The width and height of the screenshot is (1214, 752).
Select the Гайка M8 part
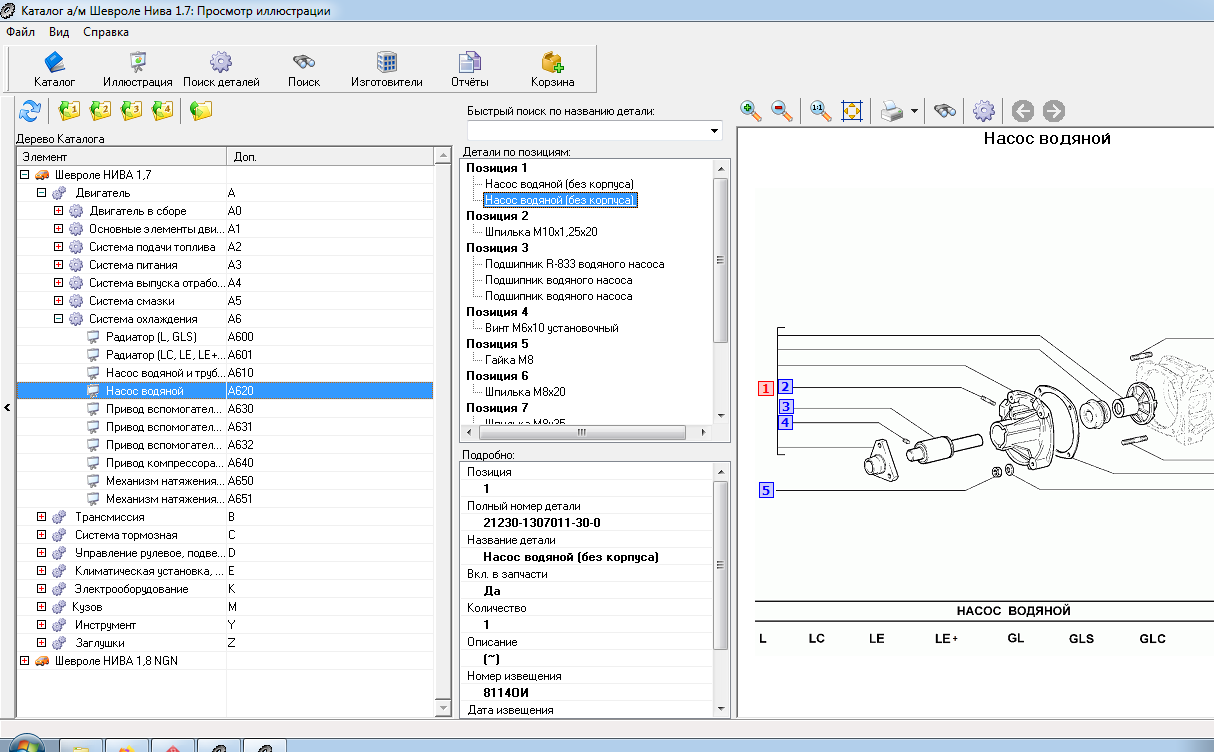click(x=508, y=360)
